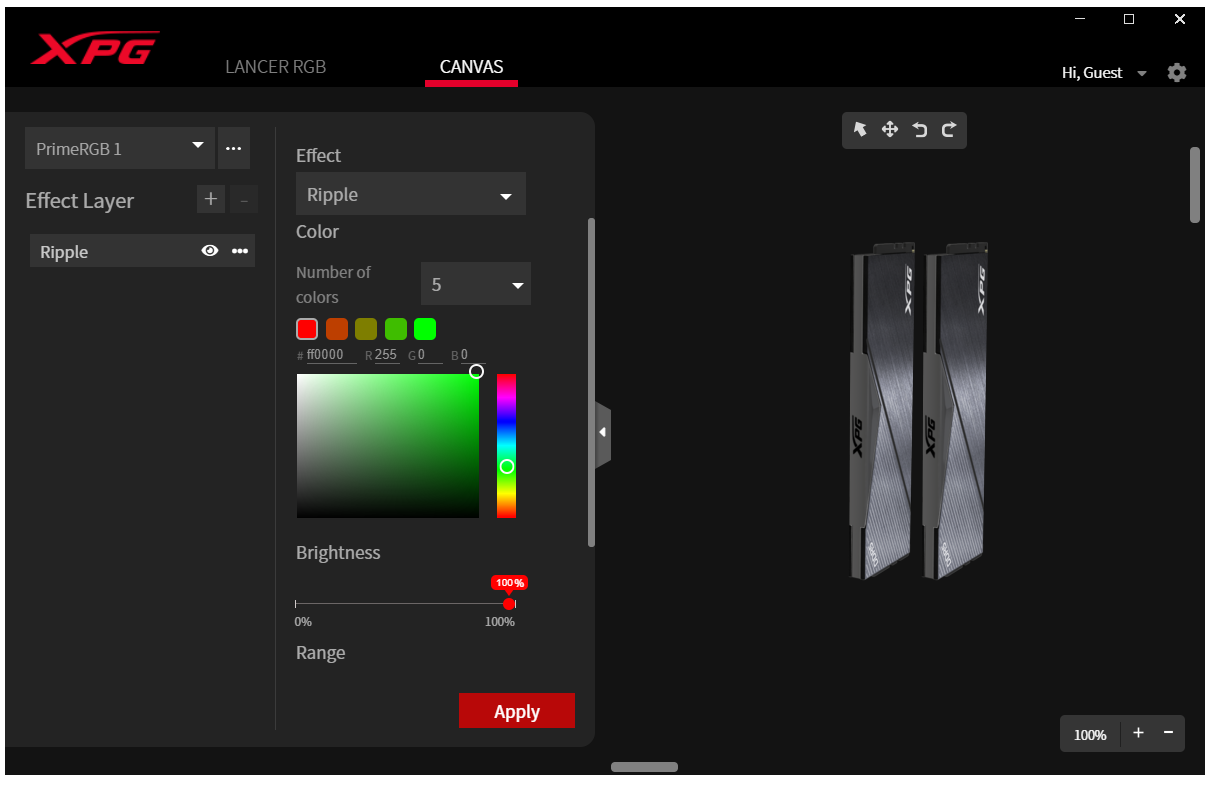Click the Apply button

pyautogui.click(x=517, y=711)
